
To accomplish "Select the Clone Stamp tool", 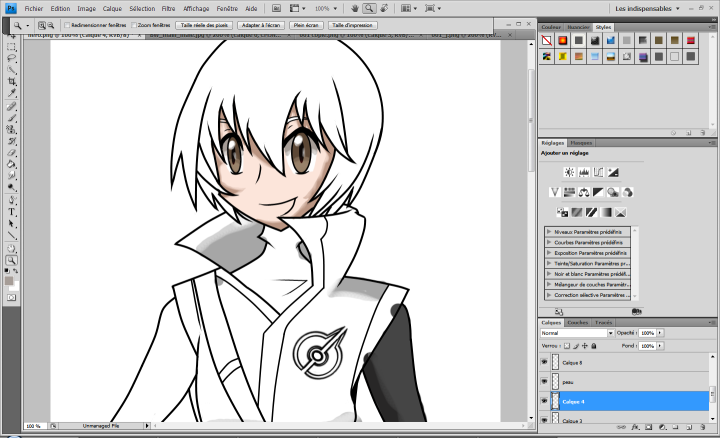I will pos(11,129).
